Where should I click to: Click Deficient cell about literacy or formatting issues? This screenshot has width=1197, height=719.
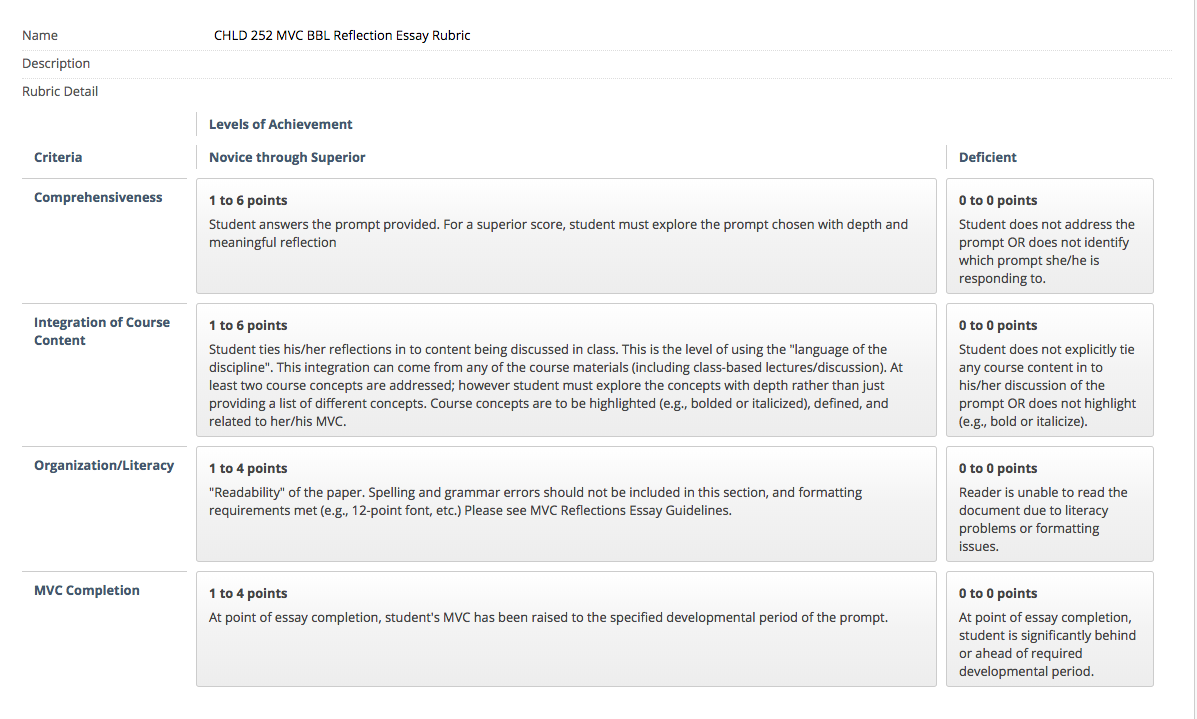coord(1050,504)
